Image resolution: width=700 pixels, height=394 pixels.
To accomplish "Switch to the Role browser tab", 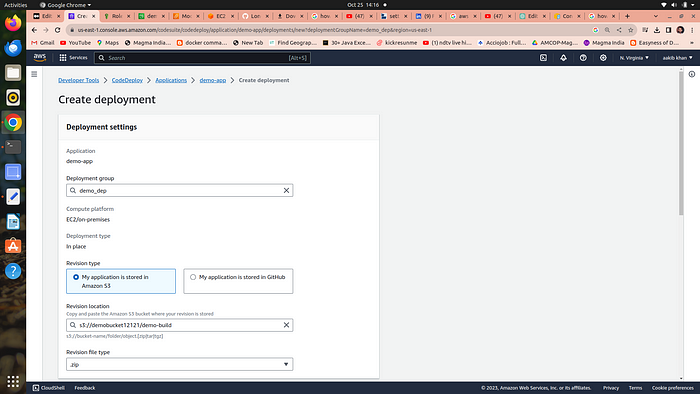I will click(117, 16).
